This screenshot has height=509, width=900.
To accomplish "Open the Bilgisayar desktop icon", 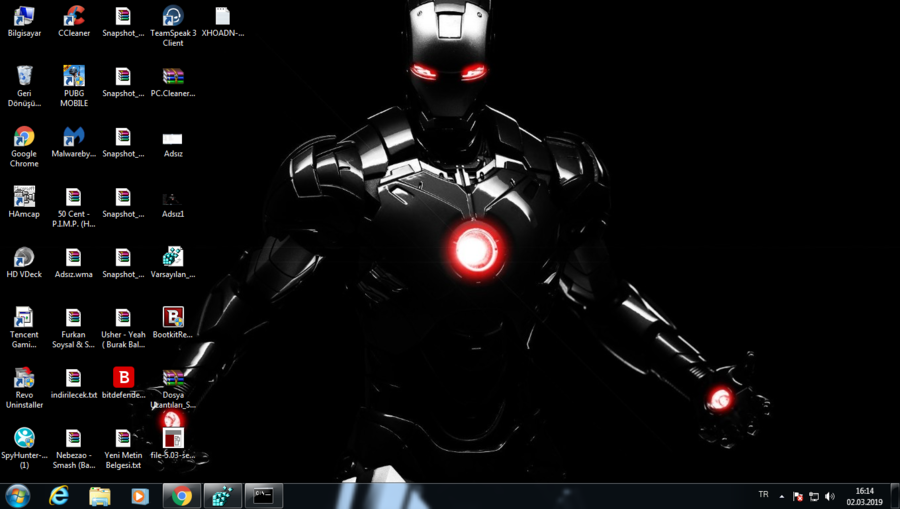I will point(24,22).
